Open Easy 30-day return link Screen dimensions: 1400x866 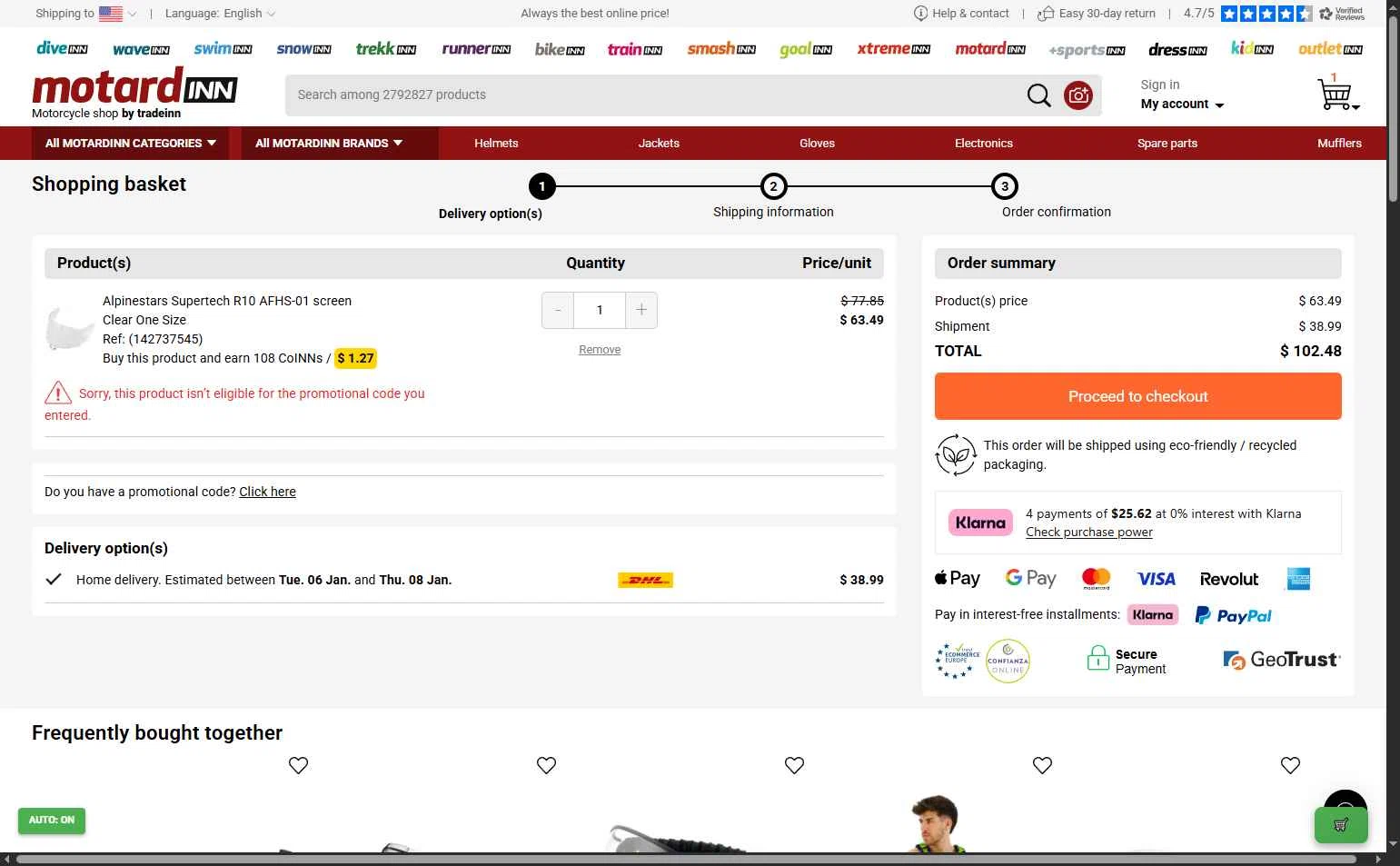[1097, 14]
